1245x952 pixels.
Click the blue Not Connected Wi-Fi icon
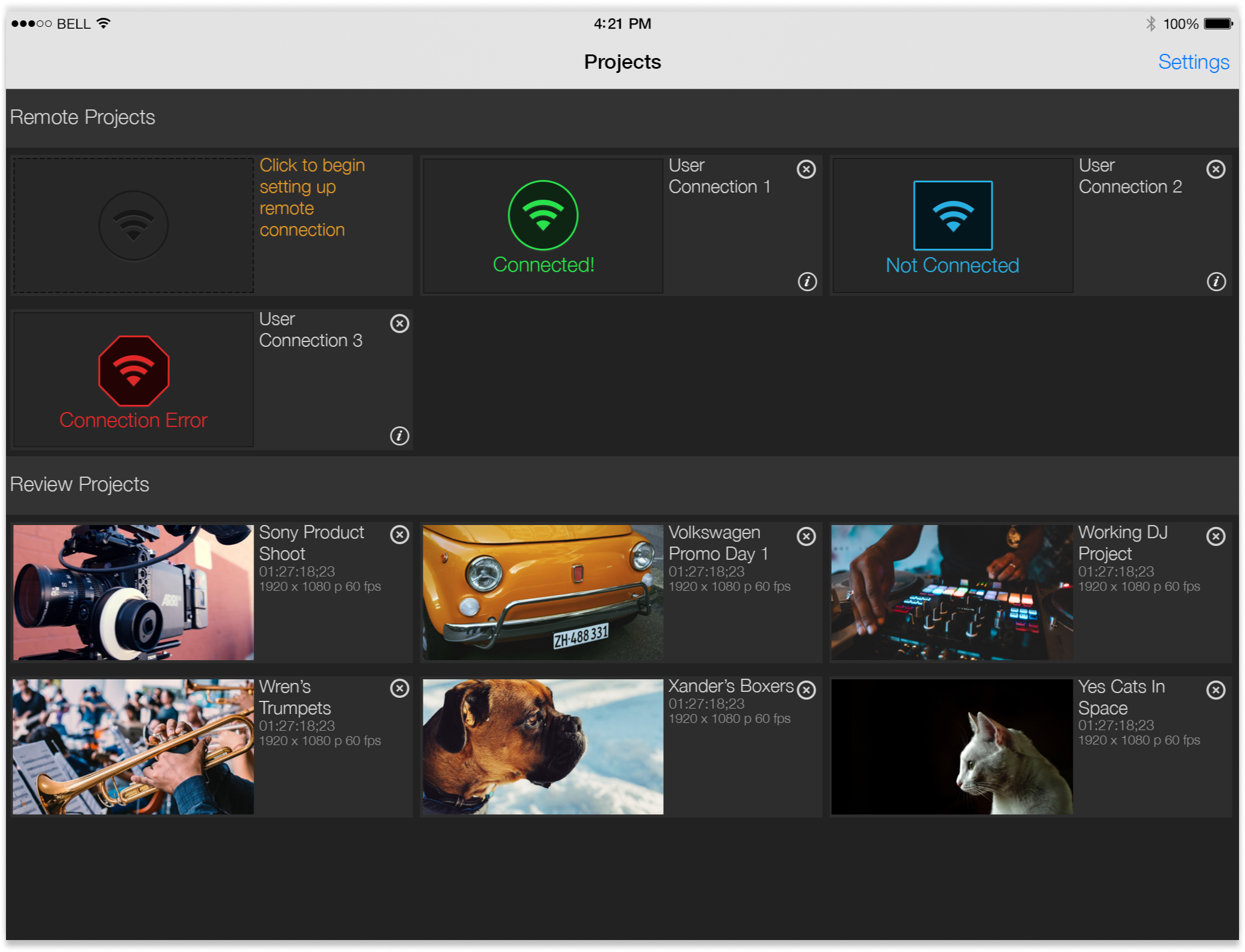[953, 215]
